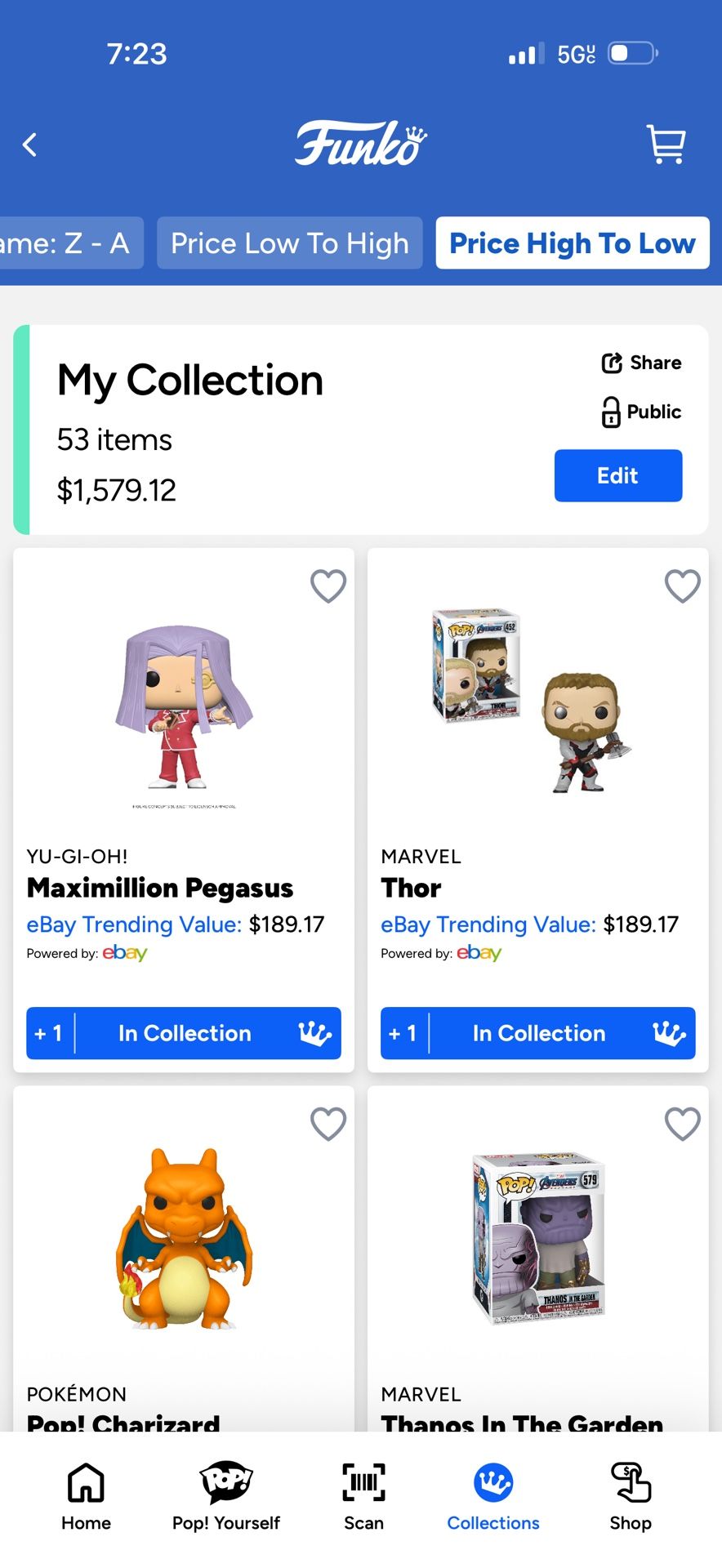Favorite Thanos In The Garden
This screenshot has width=722, height=1568.
pyautogui.click(x=683, y=1124)
